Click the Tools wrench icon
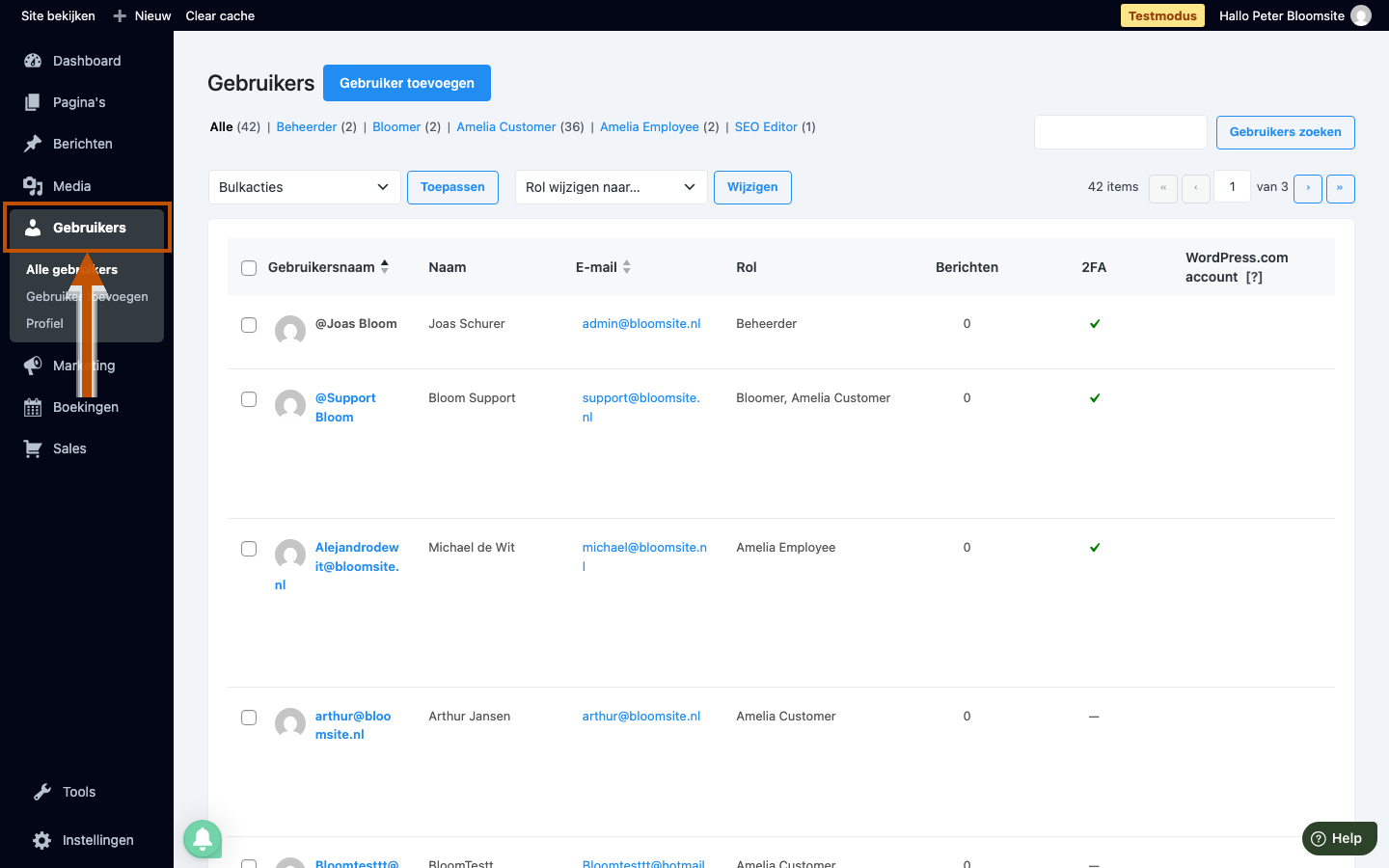 coord(42,792)
